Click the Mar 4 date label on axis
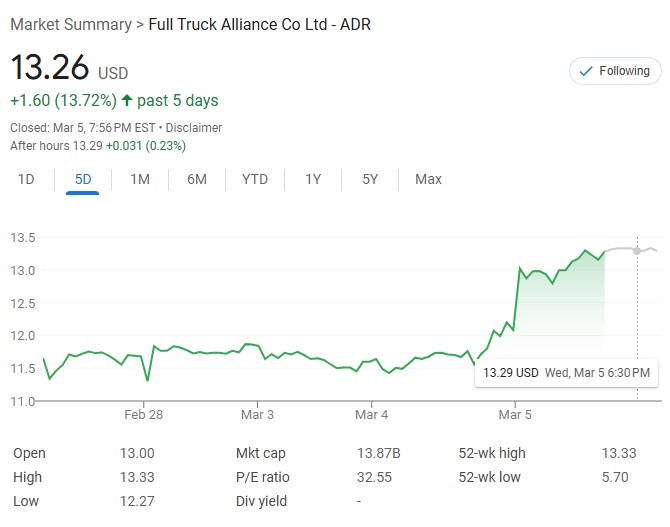Viewport: 670px width, 527px height. (x=371, y=415)
